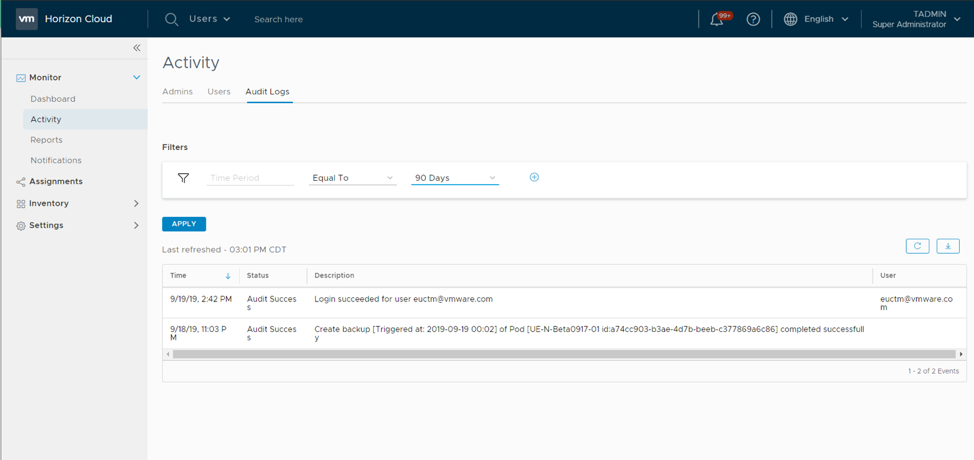Click 'Login succeeded for user' description
This screenshot has height=460, width=974.
coord(403,299)
